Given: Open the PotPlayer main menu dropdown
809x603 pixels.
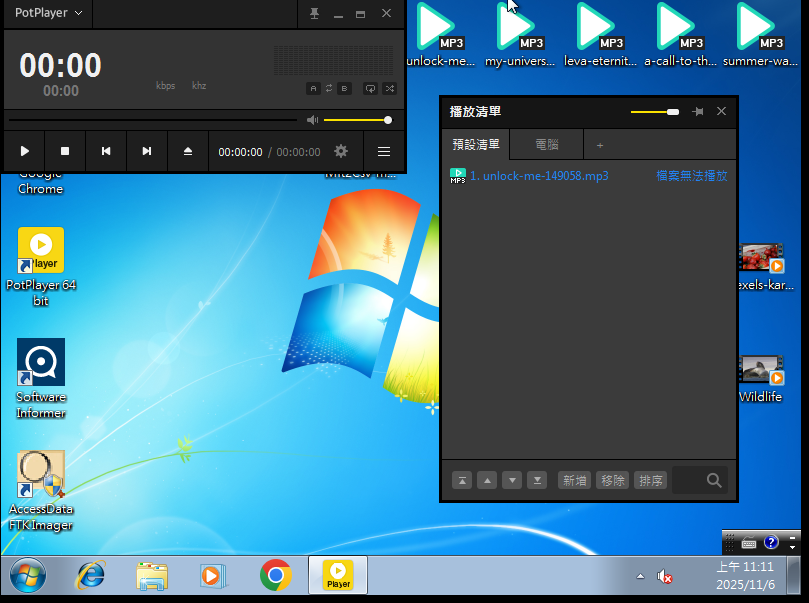Looking at the screenshot, I should point(48,13).
